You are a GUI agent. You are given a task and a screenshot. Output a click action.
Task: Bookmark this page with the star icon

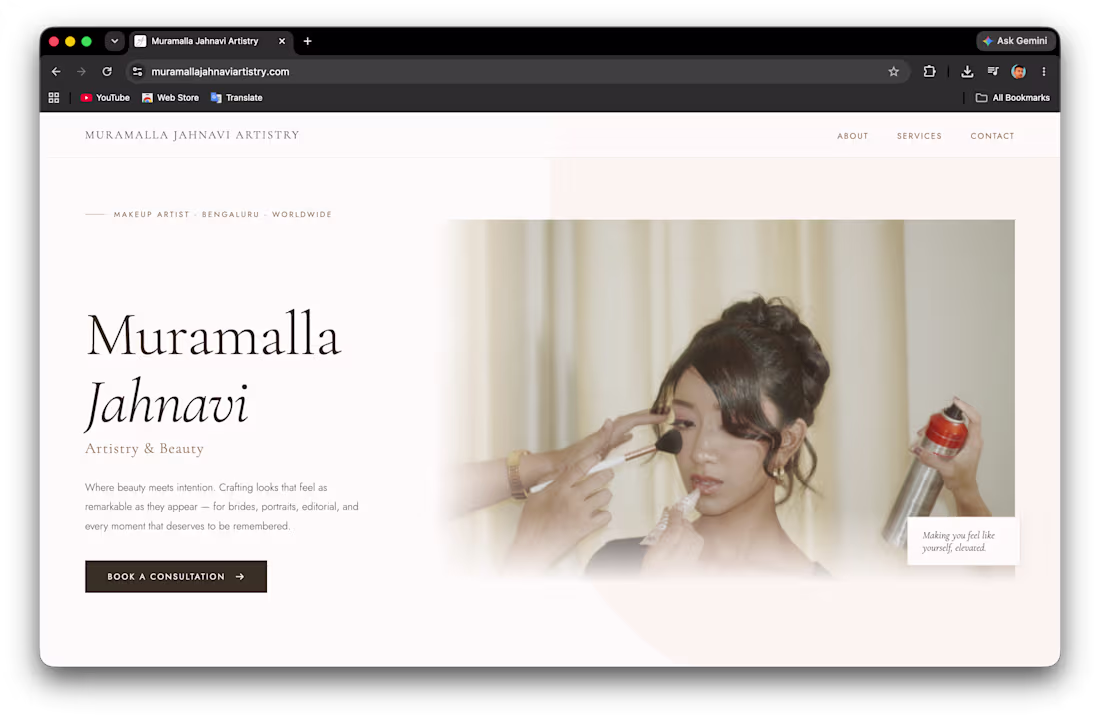click(893, 72)
